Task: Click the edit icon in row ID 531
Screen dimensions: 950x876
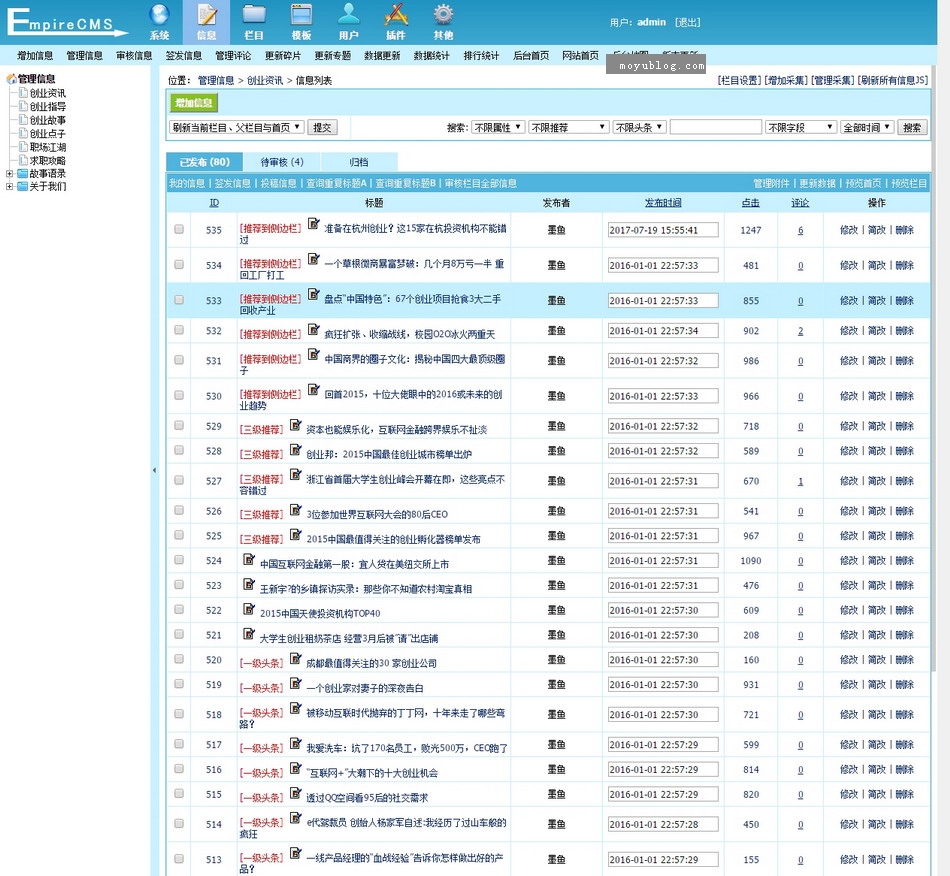Action: point(313,354)
